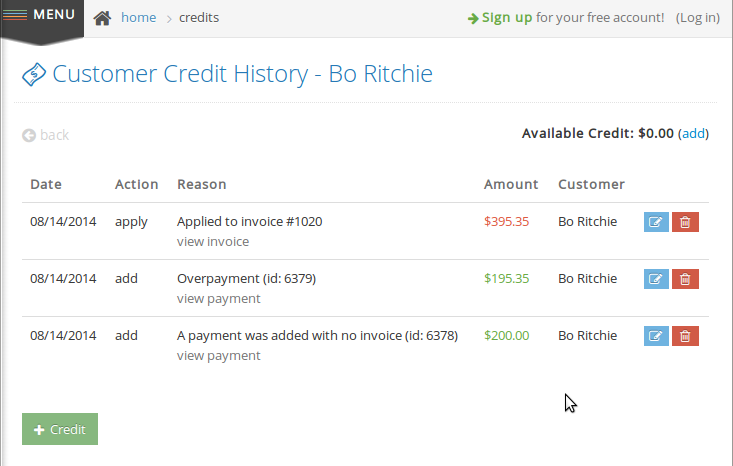Delete the $395.35 apply credit entry
This screenshot has width=733, height=466.
(685, 222)
